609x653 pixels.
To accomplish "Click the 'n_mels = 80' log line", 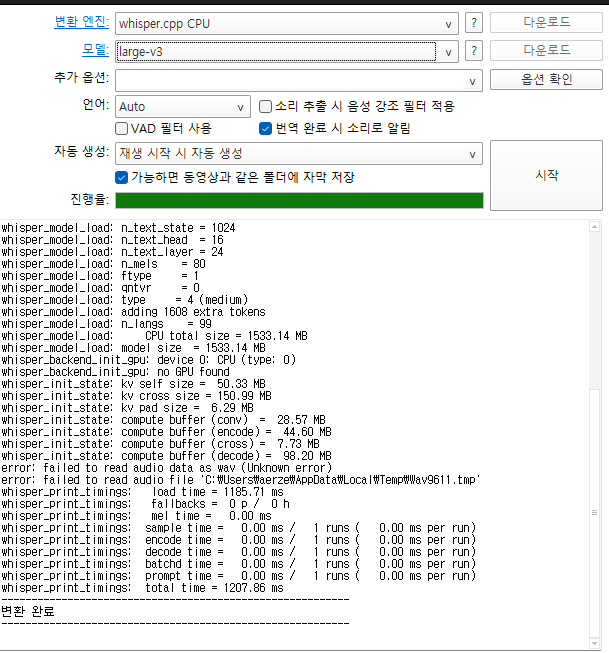I will (104, 264).
